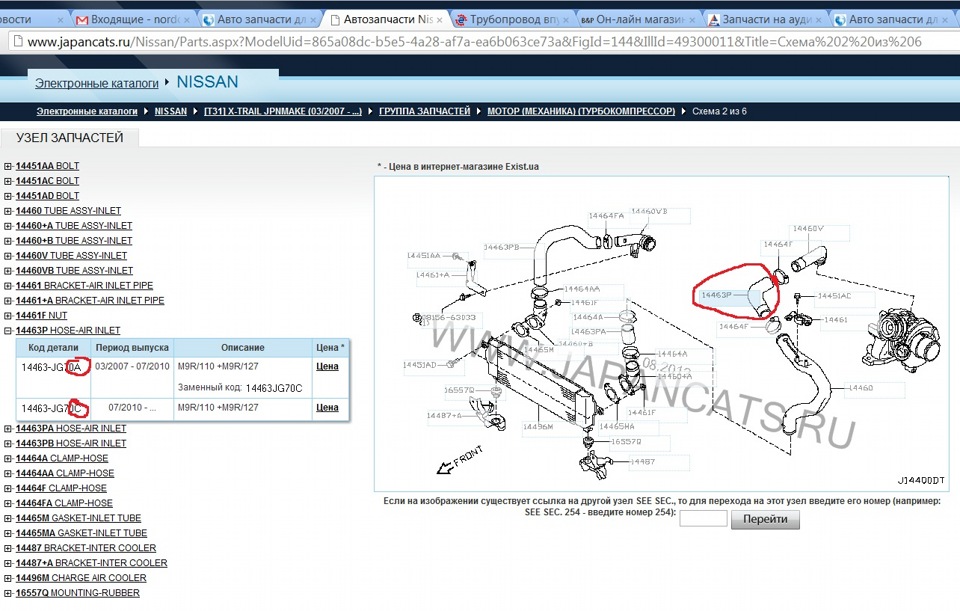This screenshot has width=960, height=611.
Task: Expand the 14464A CLAMP-HOSE node
Action: (x=7, y=459)
